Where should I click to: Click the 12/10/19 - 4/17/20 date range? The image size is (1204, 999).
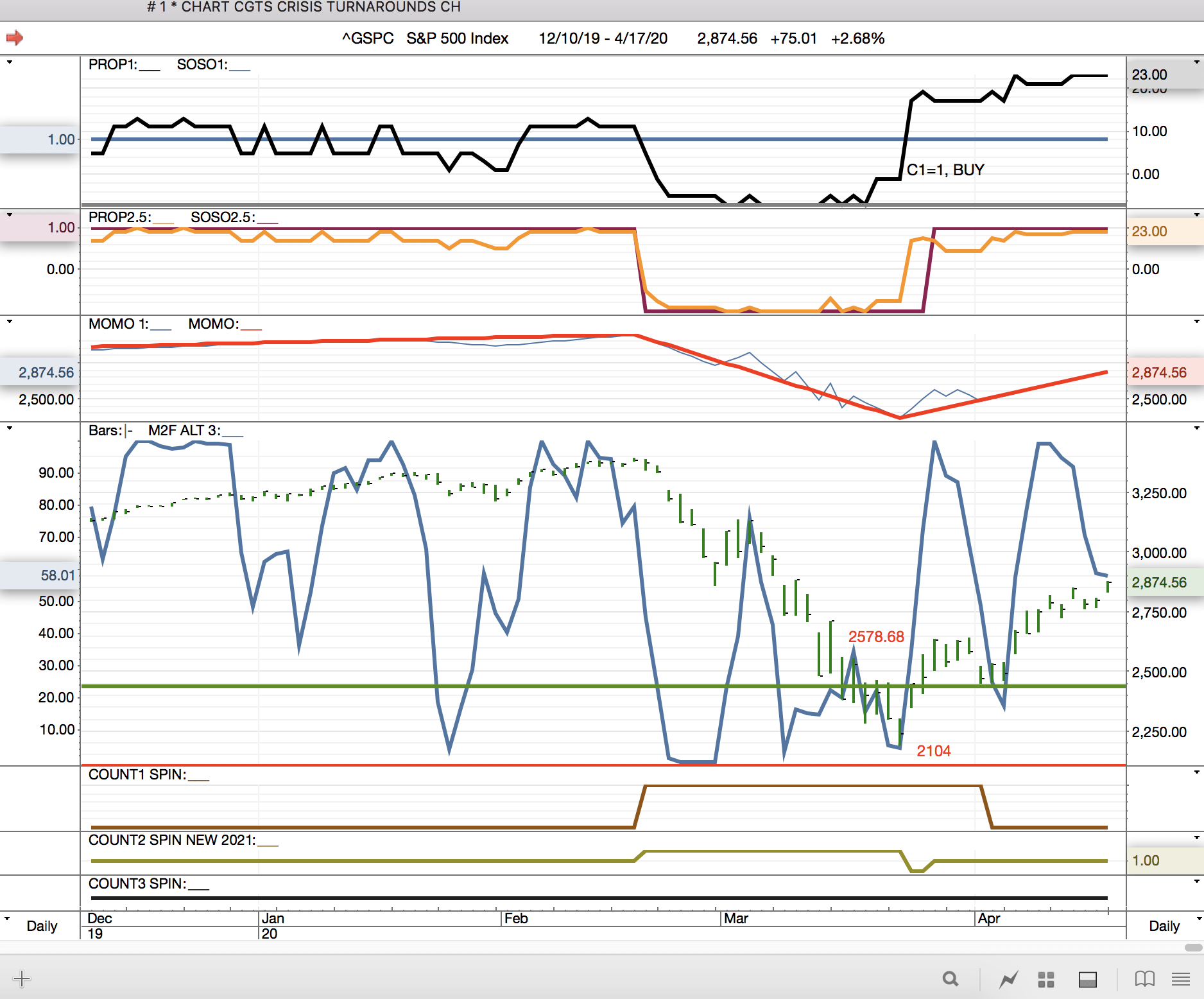coord(603,39)
